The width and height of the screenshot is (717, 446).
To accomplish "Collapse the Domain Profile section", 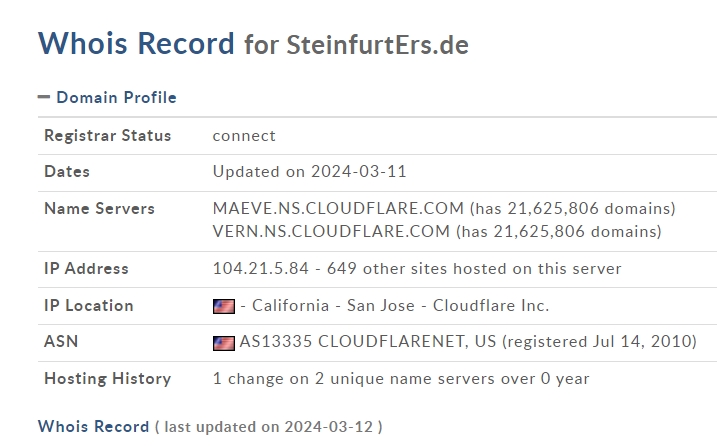I will 116,97.
